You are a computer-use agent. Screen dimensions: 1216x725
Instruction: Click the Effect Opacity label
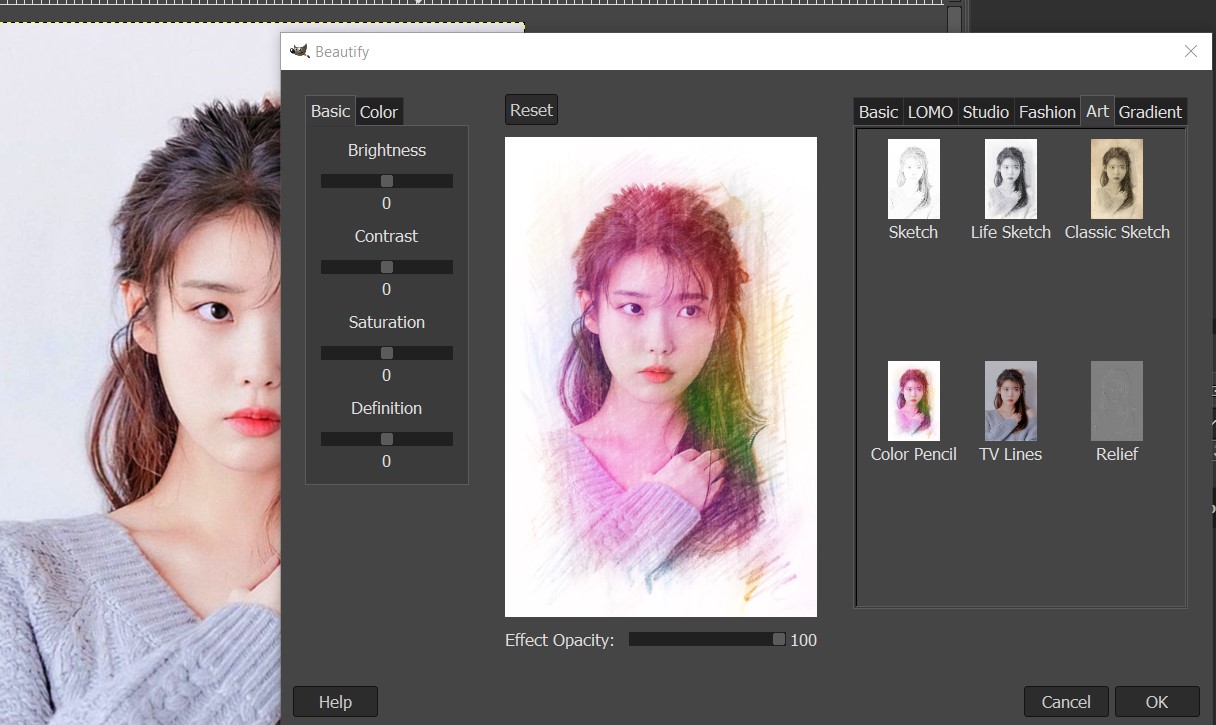559,640
